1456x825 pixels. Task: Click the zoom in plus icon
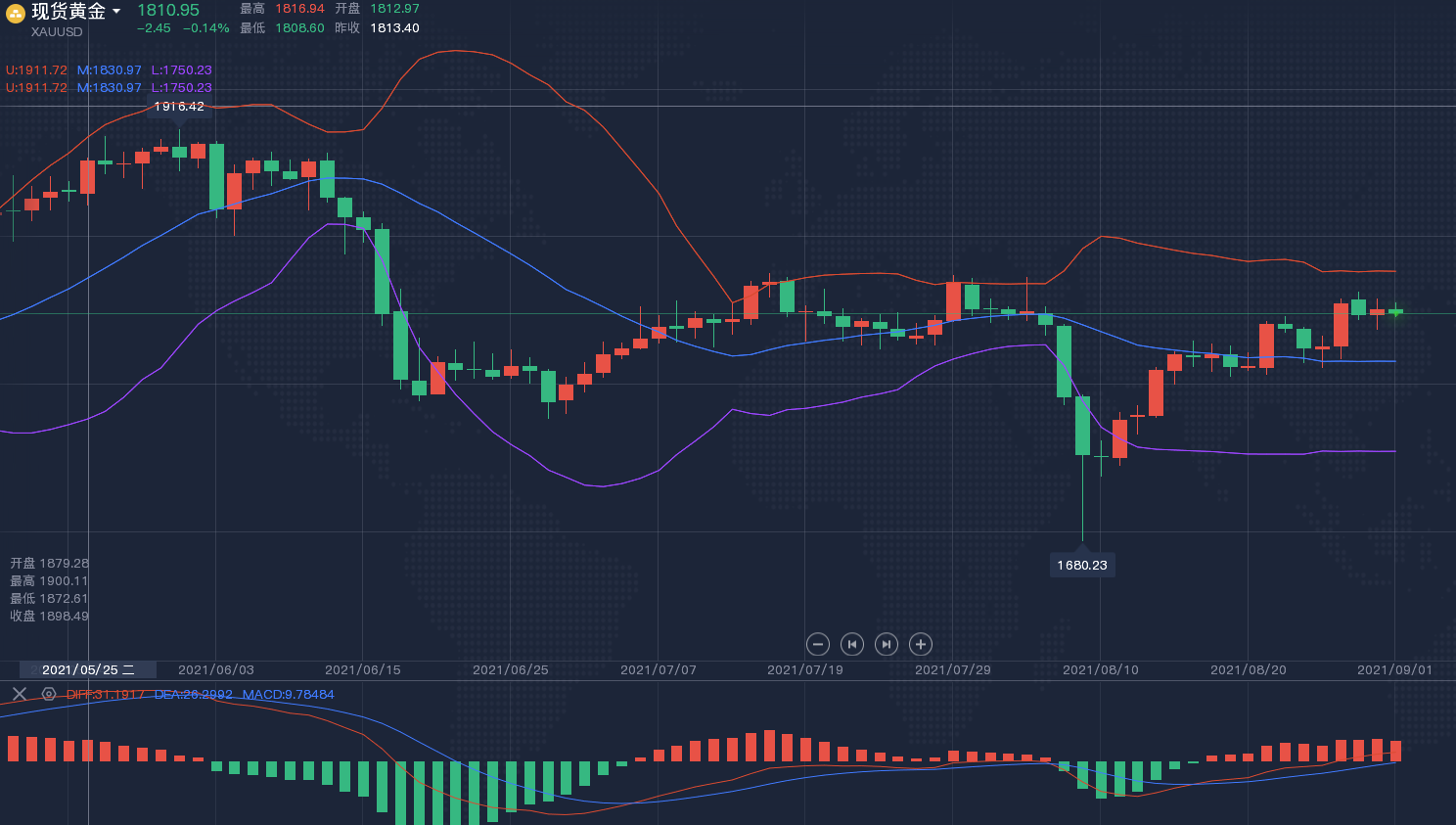point(920,644)
